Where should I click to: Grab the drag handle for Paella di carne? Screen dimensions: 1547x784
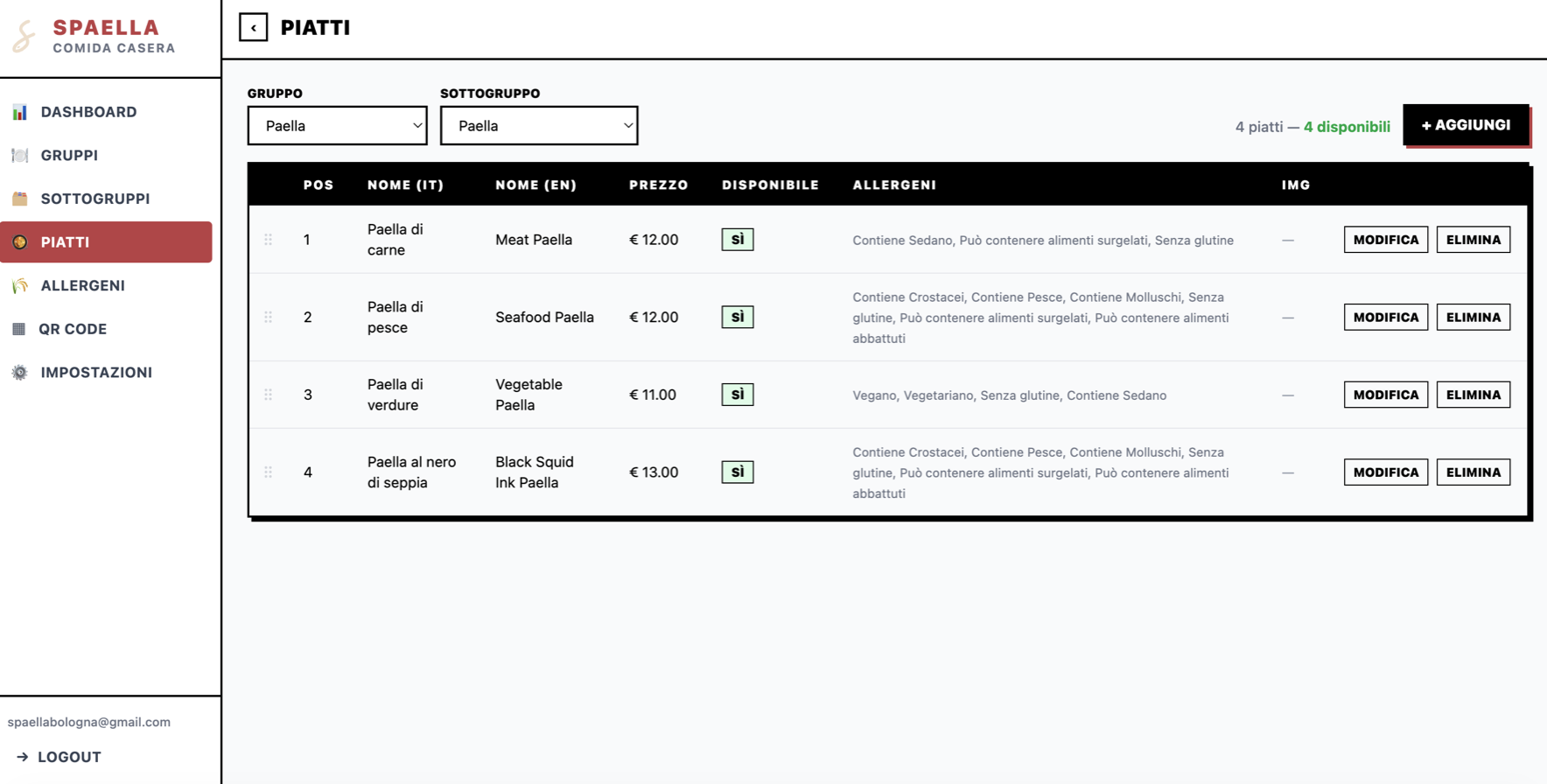coord(269,240)
